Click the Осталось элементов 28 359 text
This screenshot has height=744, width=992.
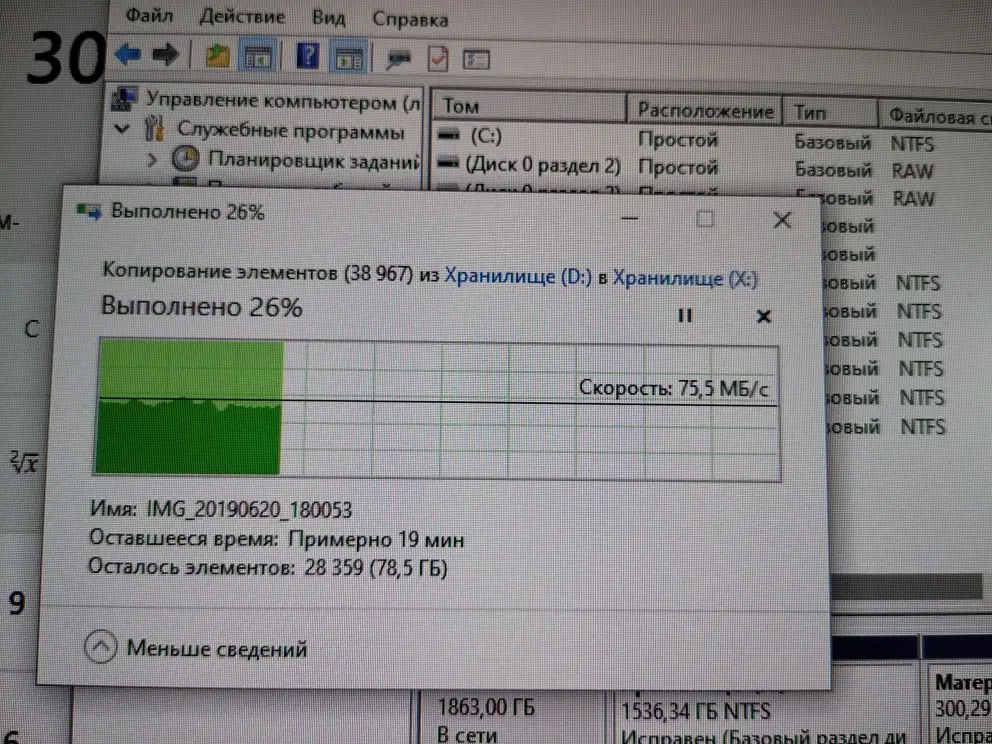click(x=268, y=567)
